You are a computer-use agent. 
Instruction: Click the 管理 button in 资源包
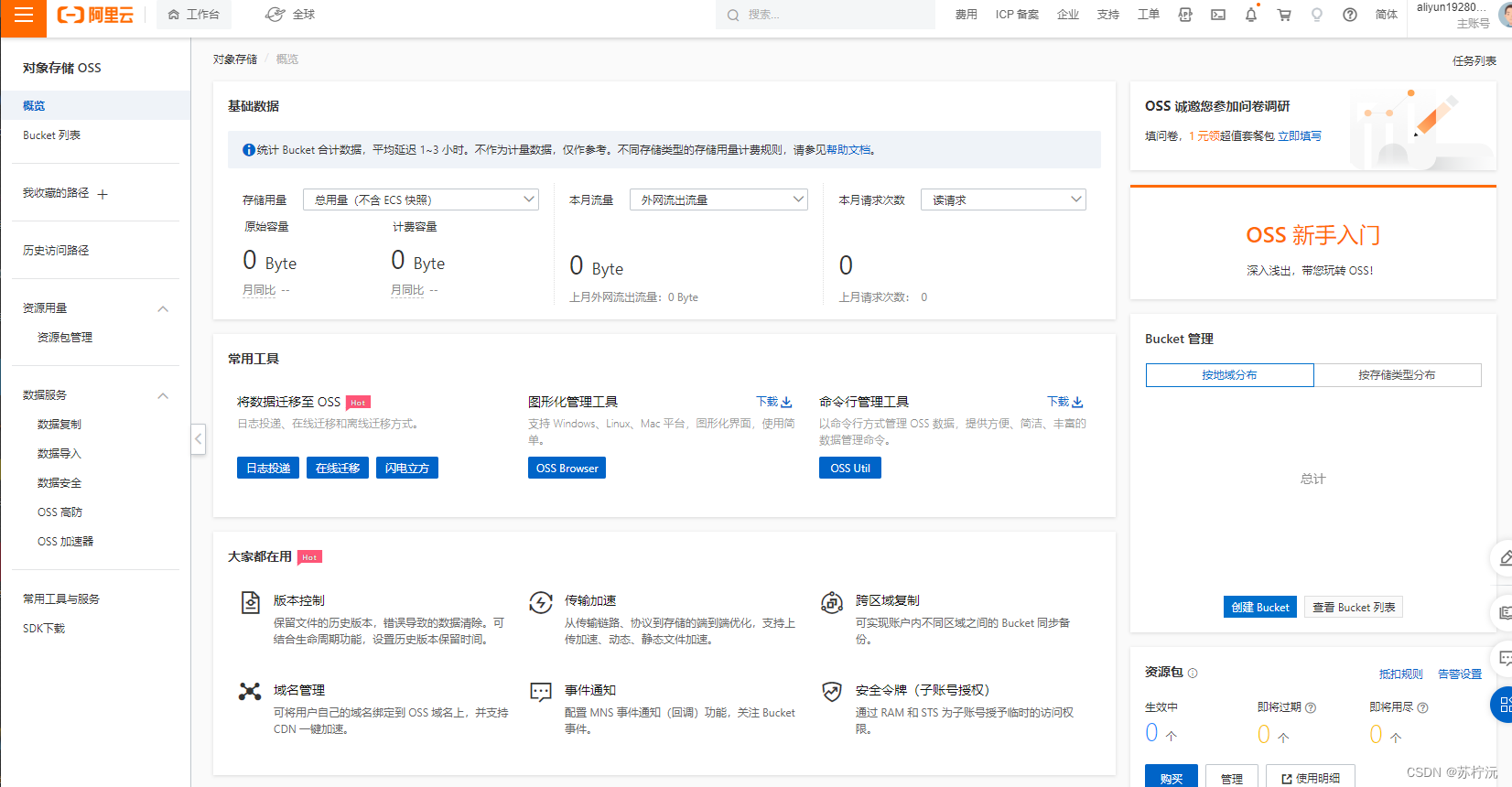[x=1232, y=778]
